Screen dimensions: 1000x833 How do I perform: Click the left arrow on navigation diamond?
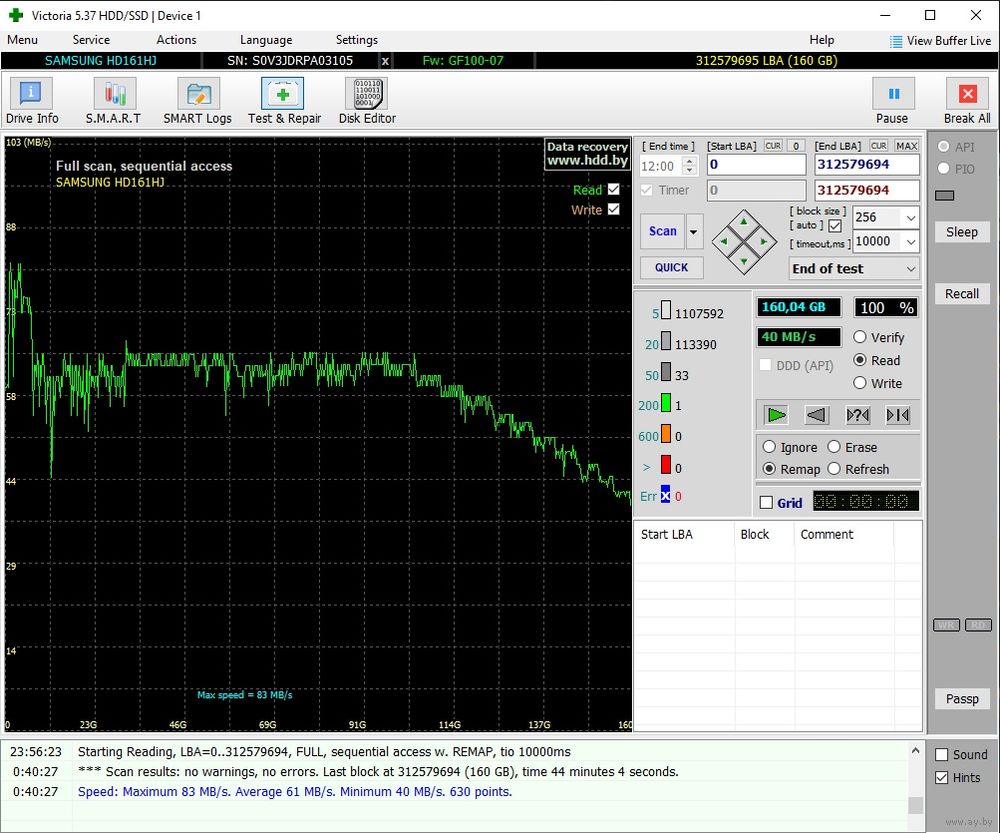click(x=724, y=242)
